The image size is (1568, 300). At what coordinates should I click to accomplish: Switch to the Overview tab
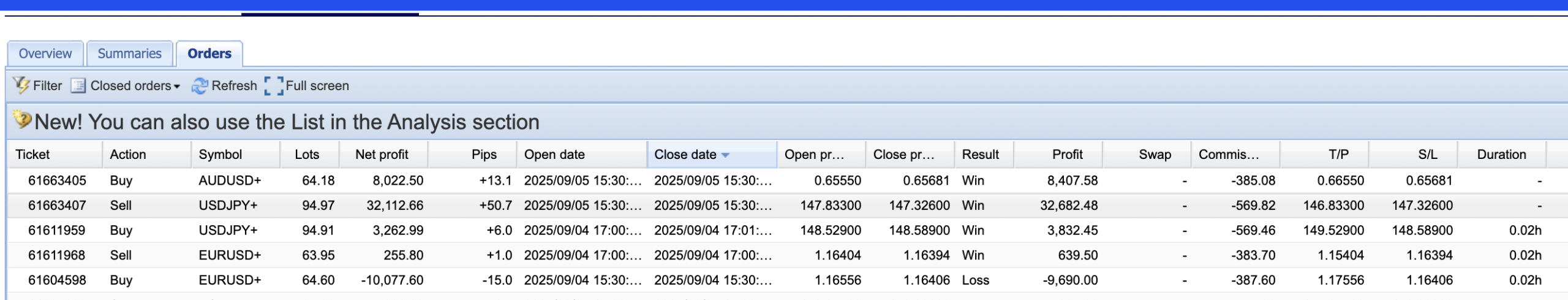point(45,53)
